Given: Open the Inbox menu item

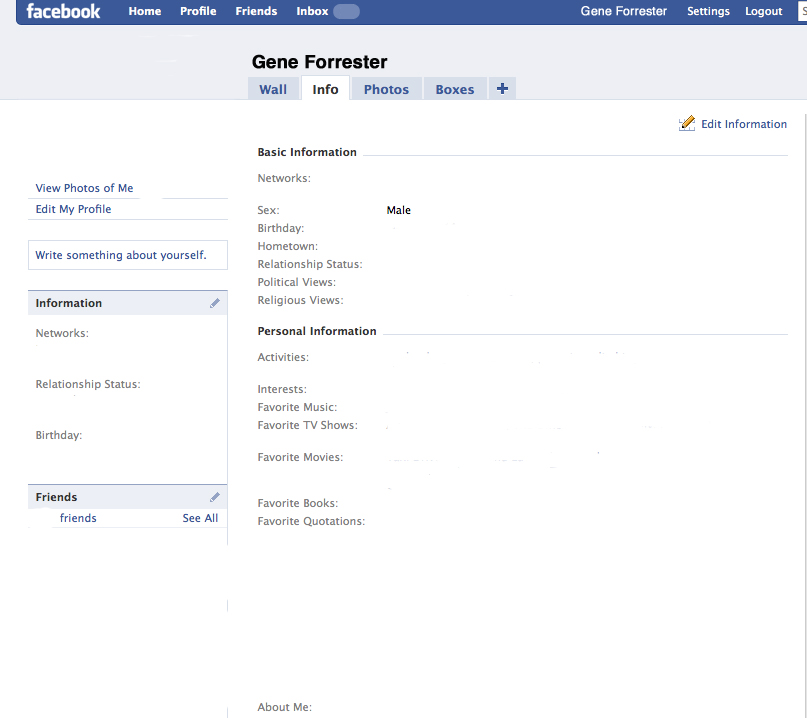Looking at the screenshot, I should [x=312, y=11].
